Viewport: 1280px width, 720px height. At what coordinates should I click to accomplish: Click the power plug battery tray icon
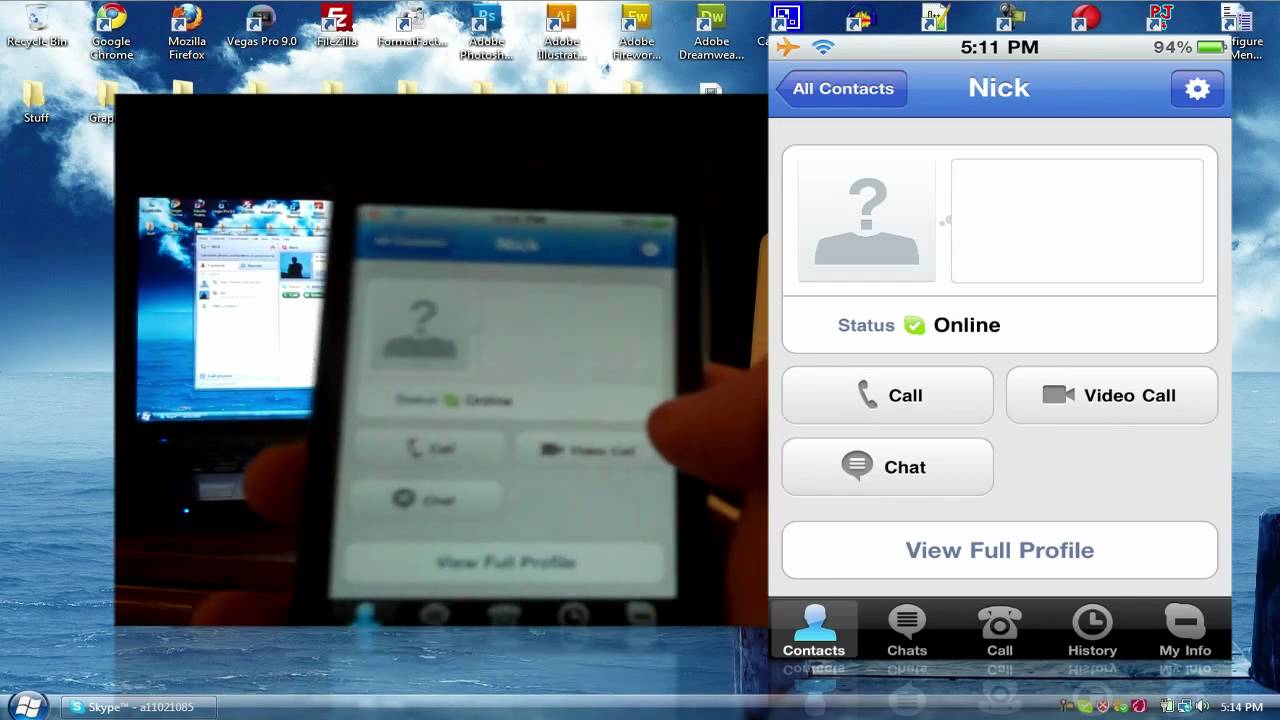pos(1167,707)
